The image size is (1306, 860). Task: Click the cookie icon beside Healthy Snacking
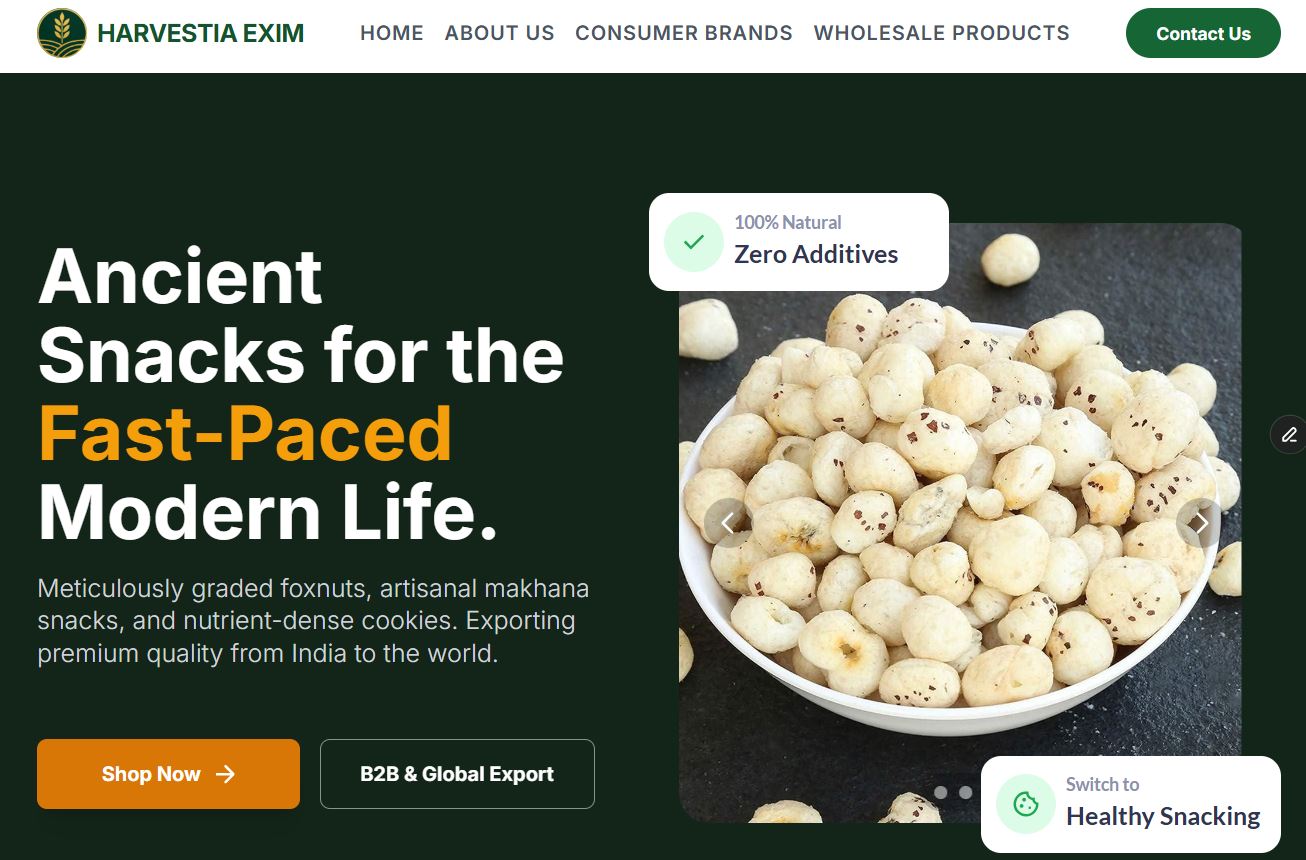point(1025,804)
